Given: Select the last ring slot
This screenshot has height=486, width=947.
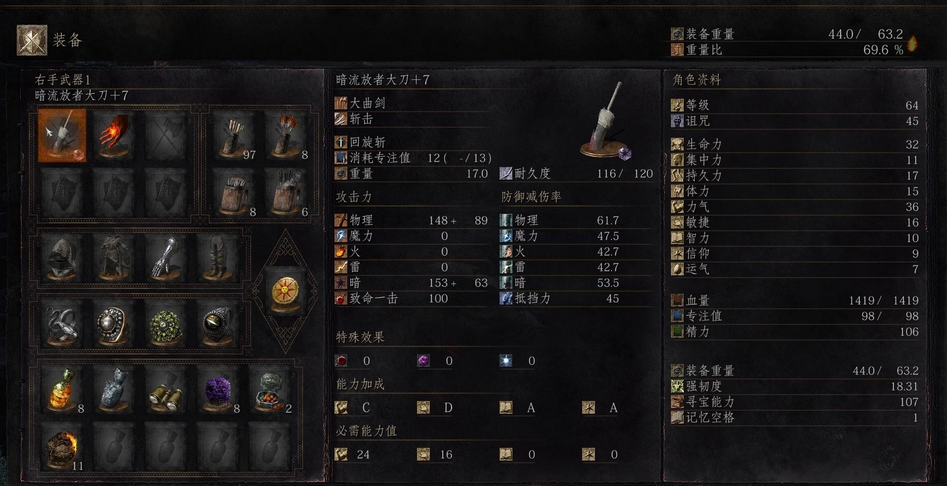Looking at the screenshot, I should point(217,323).
